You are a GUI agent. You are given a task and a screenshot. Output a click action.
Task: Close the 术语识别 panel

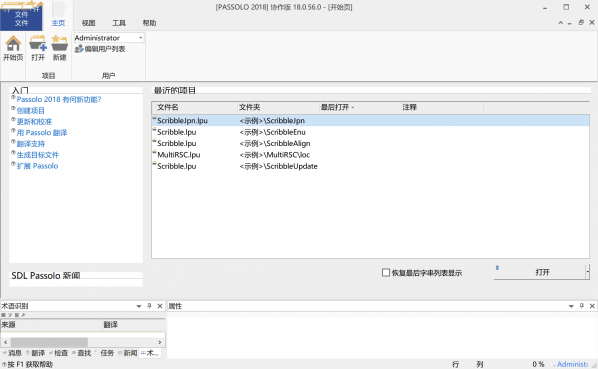point(160,306)
